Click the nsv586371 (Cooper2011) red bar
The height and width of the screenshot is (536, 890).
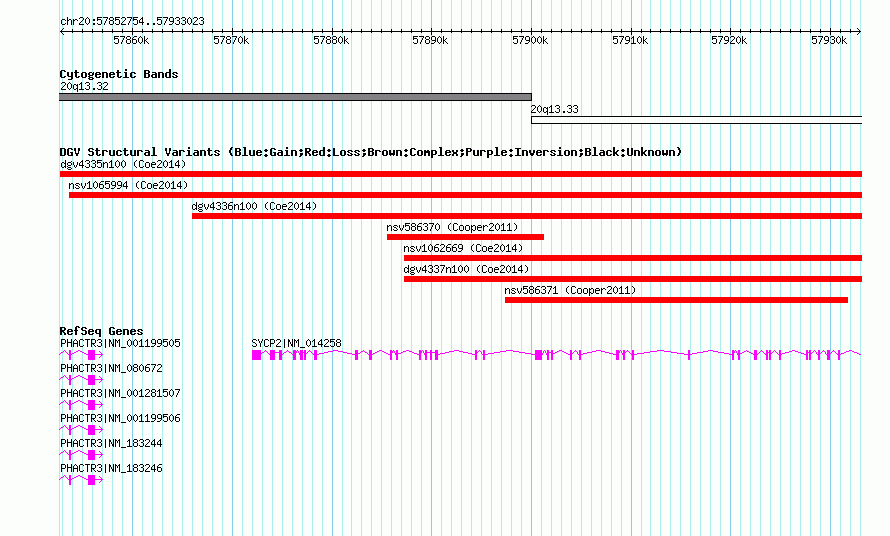point(676,300)
